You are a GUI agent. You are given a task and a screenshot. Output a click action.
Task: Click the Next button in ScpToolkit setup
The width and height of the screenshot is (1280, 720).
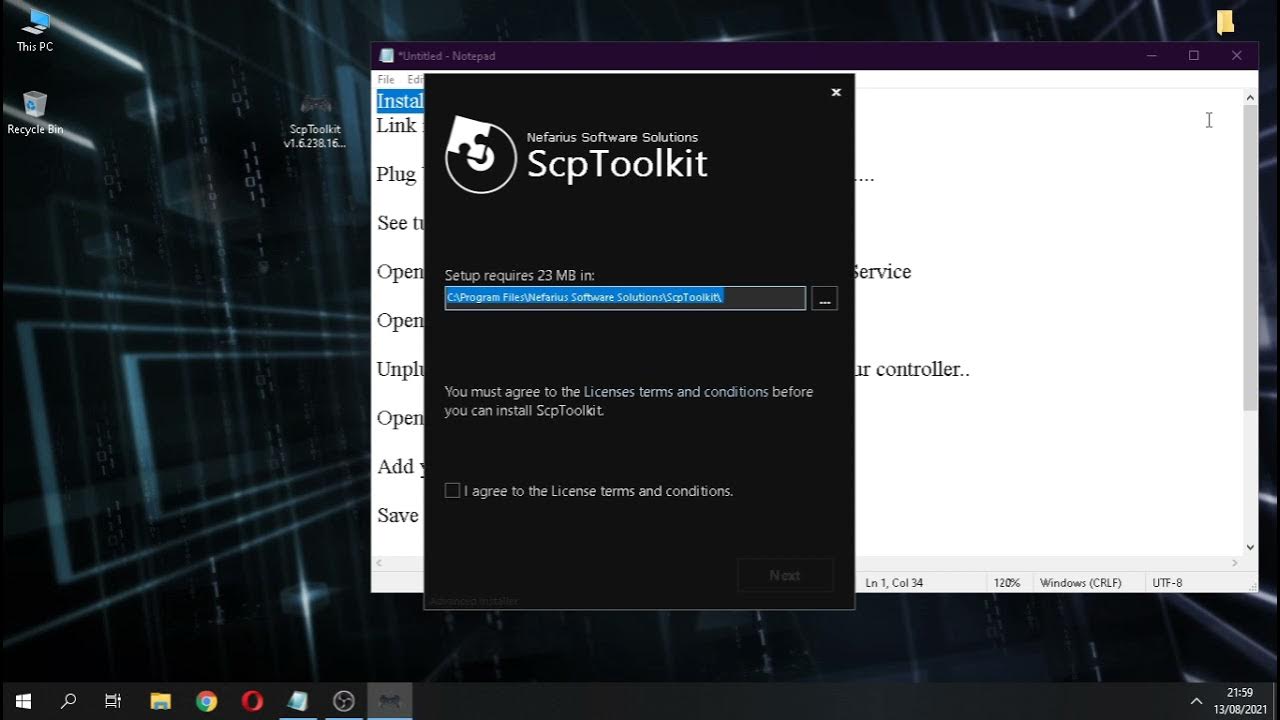click(x=785, y=575)
